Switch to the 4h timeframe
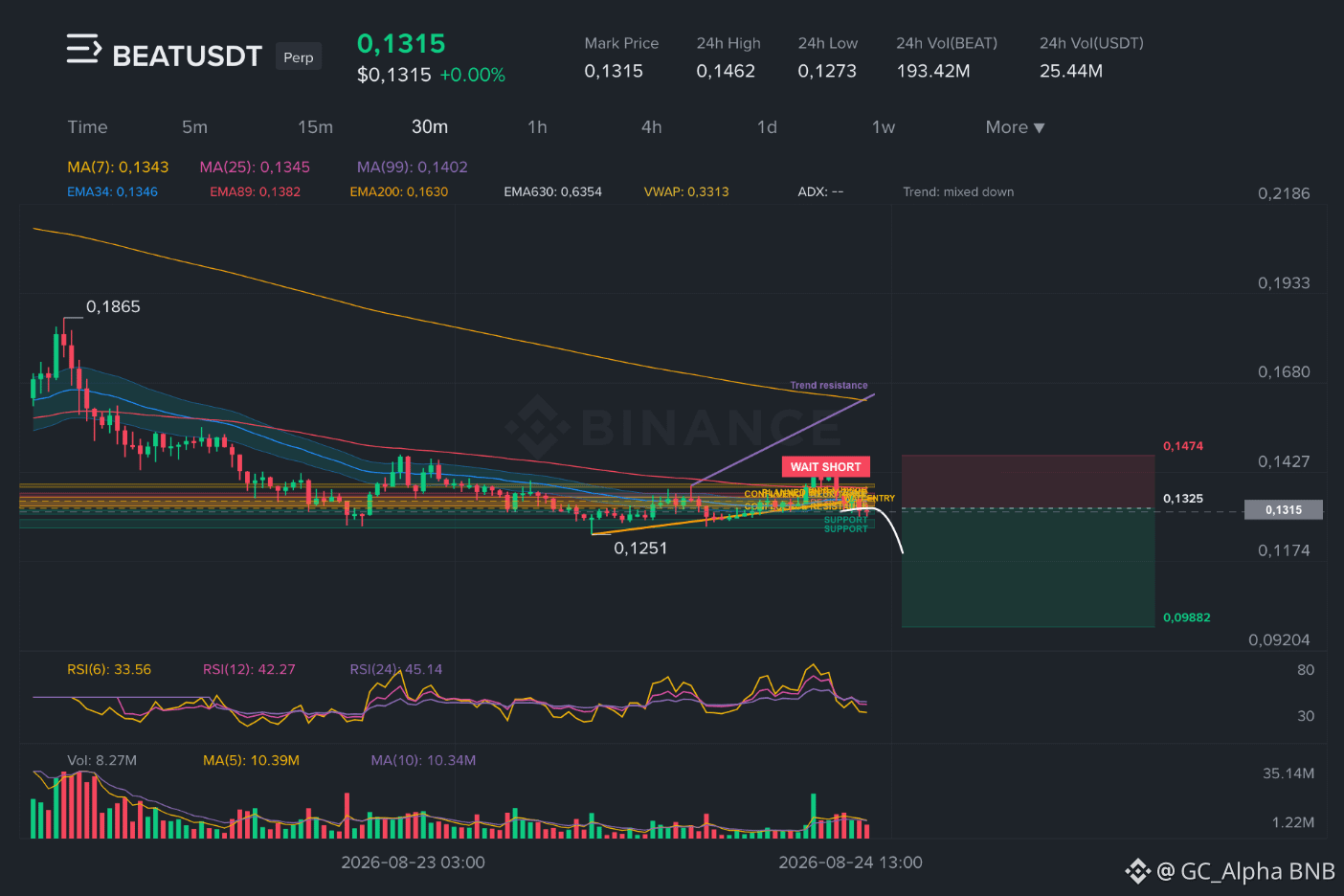Screen dimensions: 1344x896 [x=652, y=127]
